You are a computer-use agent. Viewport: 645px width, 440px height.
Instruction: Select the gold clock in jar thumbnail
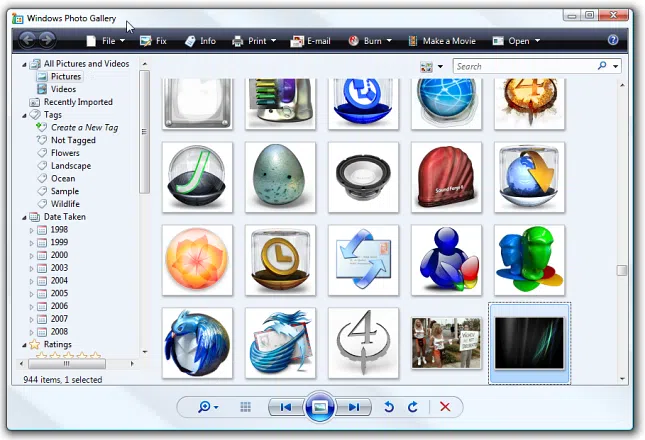tap(280, 260)
